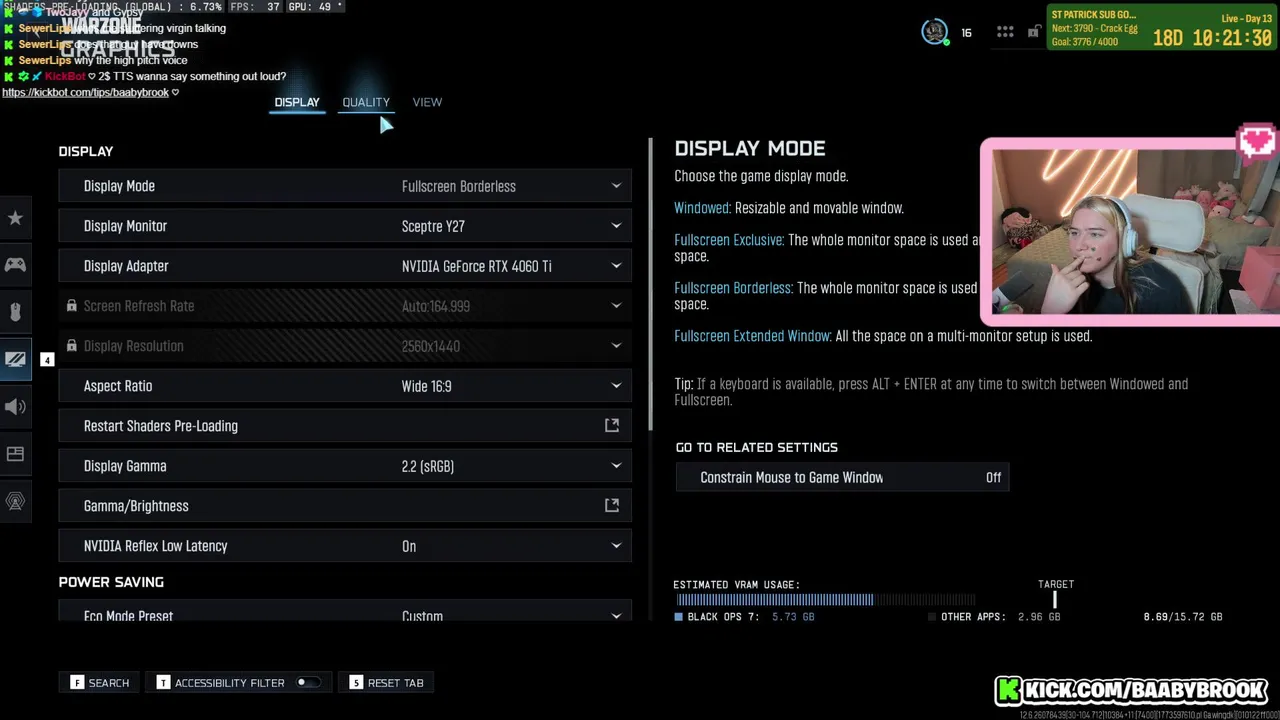Switch to the Quality tab

(x=366, y=102)
